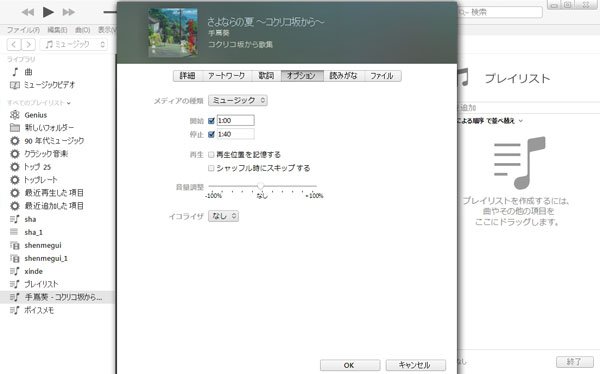
Task: Select the 手嶌葵 - コクリコ坂から playlist
Action: tap(57, 297)
